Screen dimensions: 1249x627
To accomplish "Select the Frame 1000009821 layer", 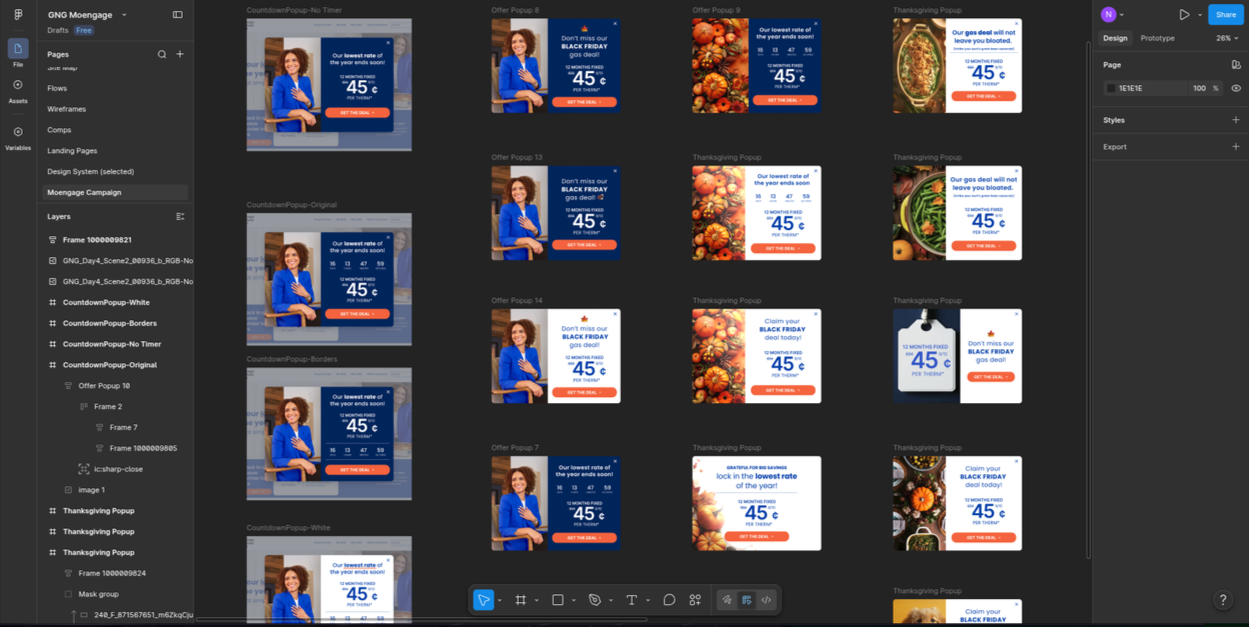I will (97, 240).
